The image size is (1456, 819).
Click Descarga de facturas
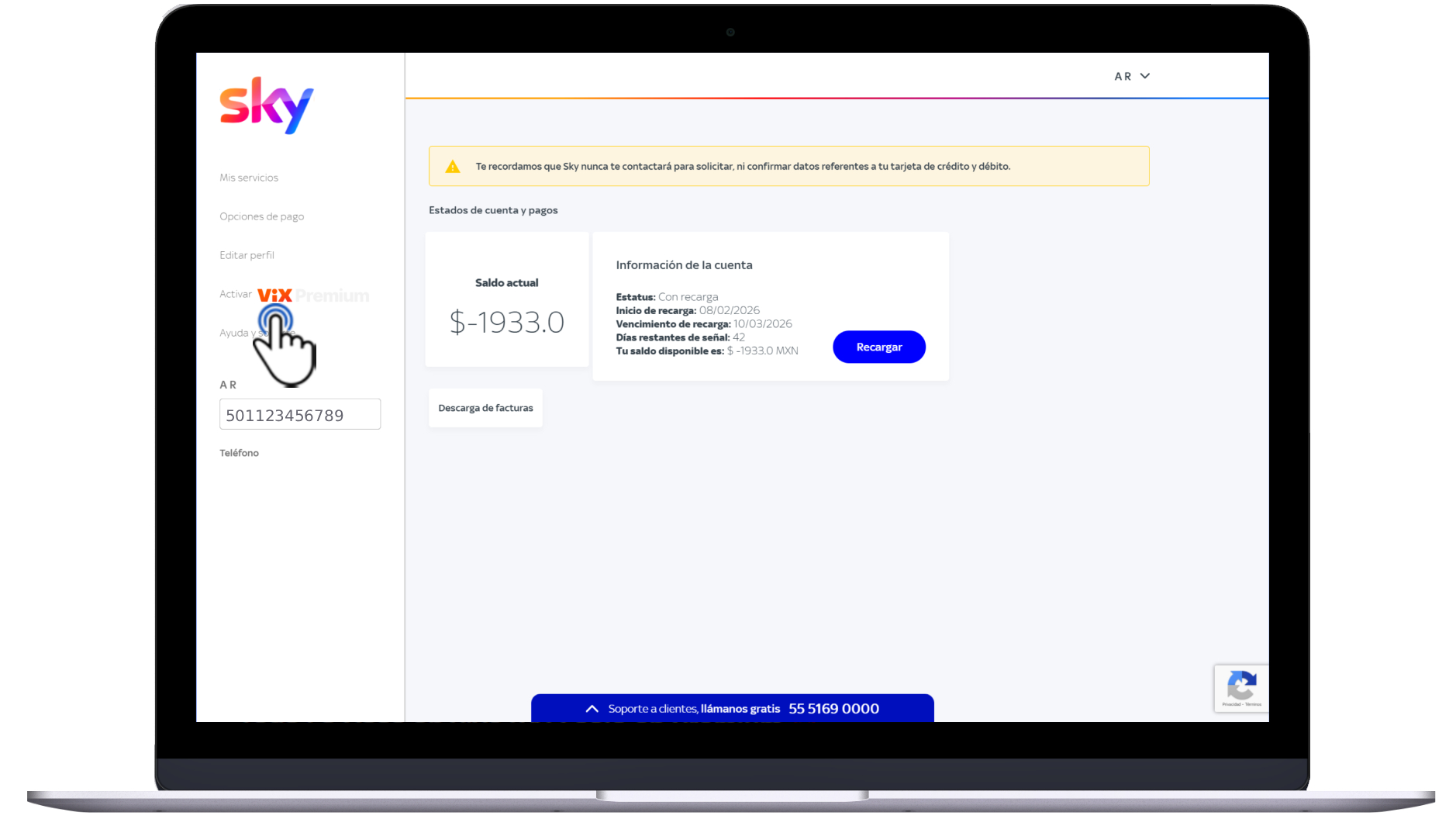485,408
